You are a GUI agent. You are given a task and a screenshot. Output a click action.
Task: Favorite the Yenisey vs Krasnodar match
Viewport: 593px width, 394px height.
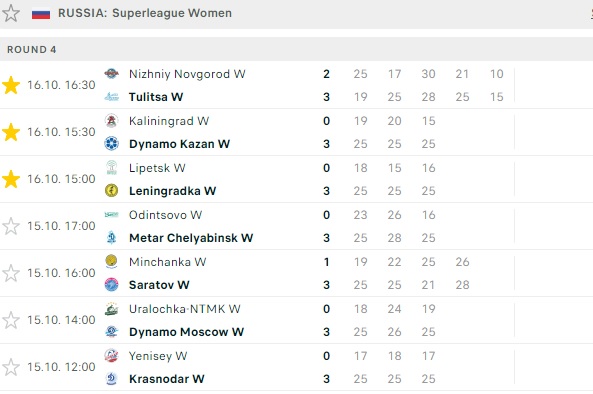pyautogui.click(x=11, y=367)
